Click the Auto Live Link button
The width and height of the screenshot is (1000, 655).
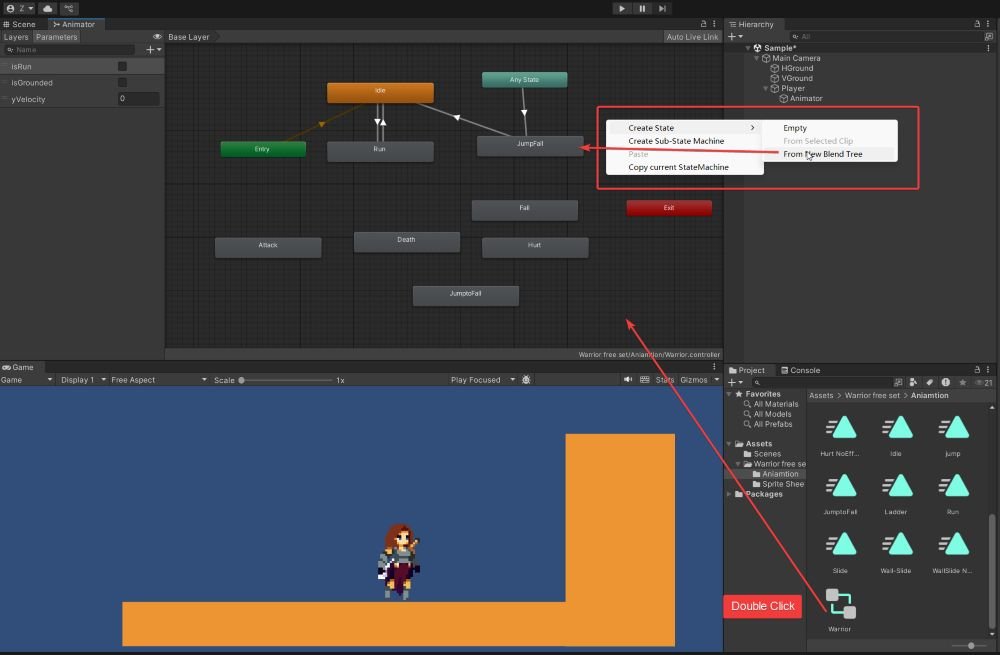692,37
